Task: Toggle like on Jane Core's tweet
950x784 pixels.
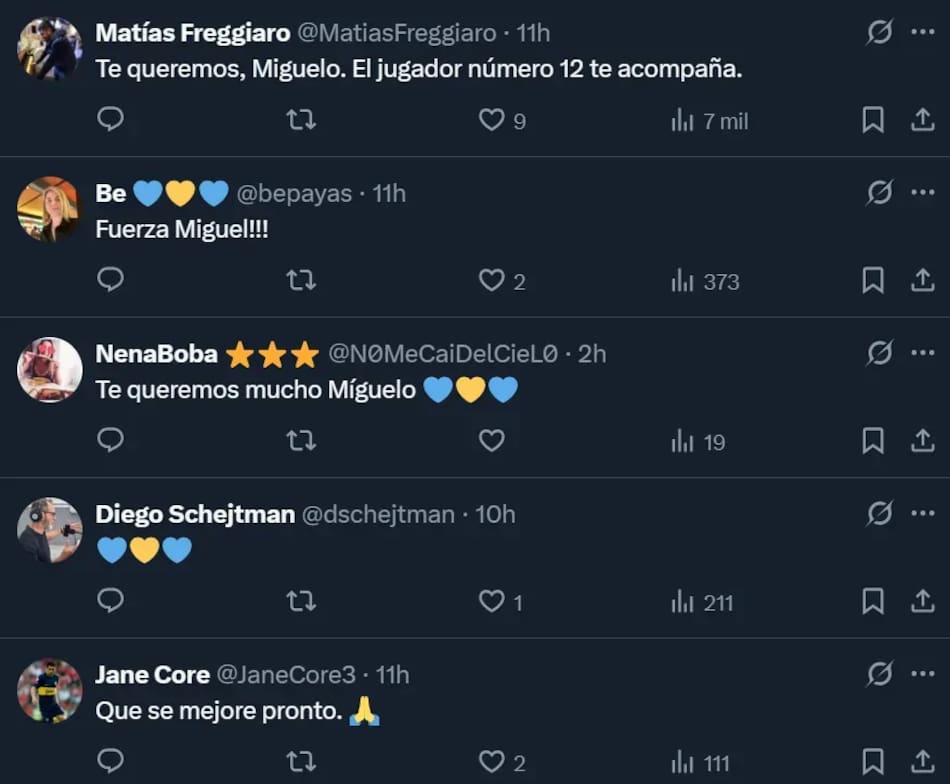Action: 491,762
